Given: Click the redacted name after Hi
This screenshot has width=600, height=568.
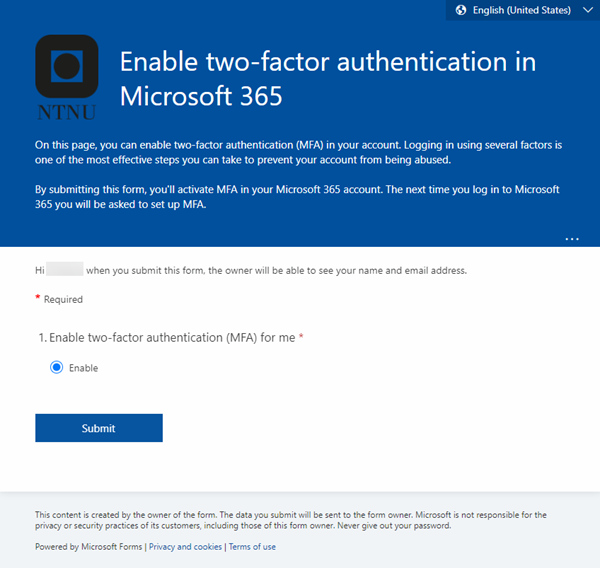Looking at the screenshot, I should (x=64, y=269).
